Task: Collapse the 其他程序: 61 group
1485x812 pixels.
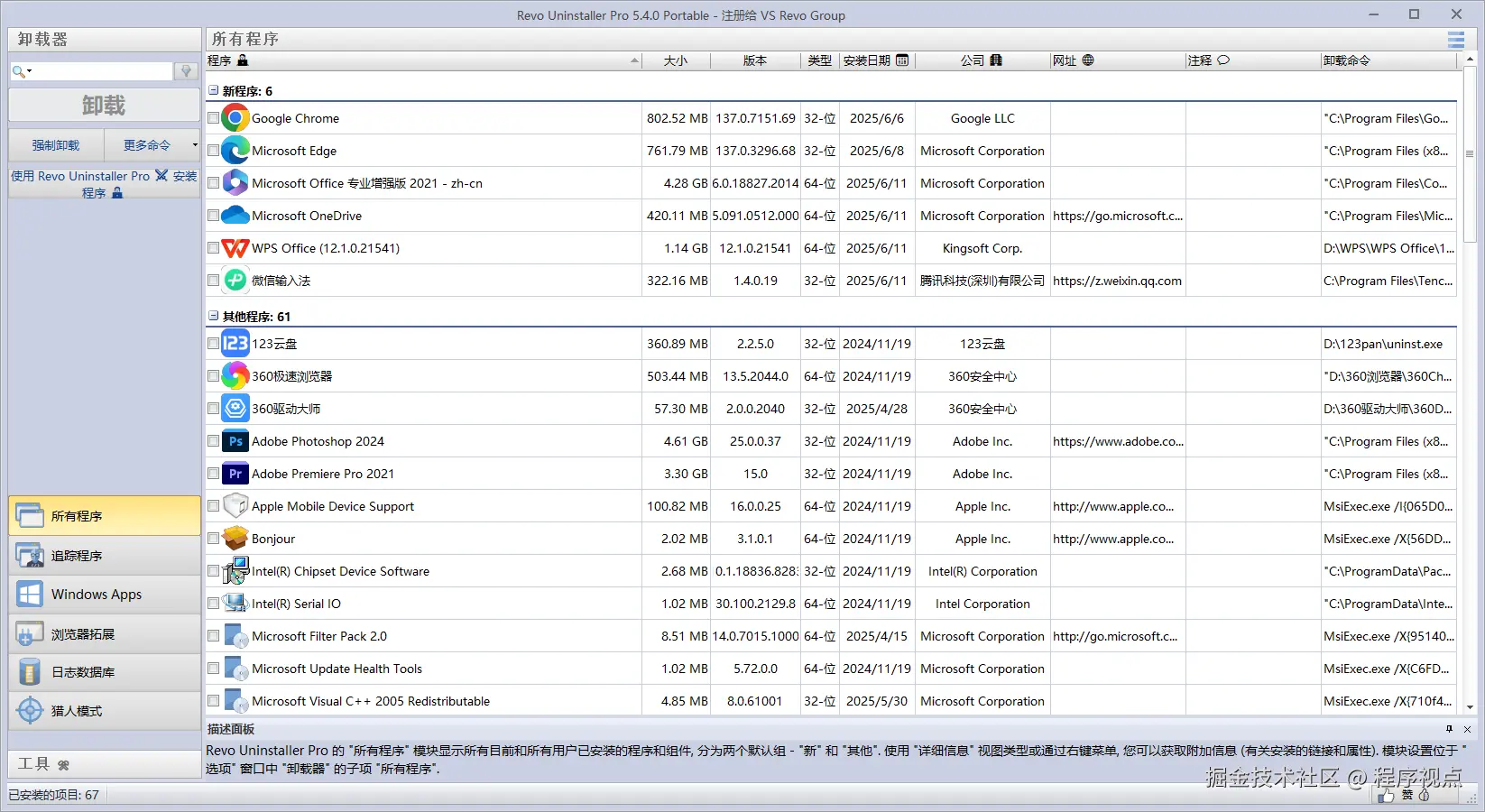Action: [214, 316]
